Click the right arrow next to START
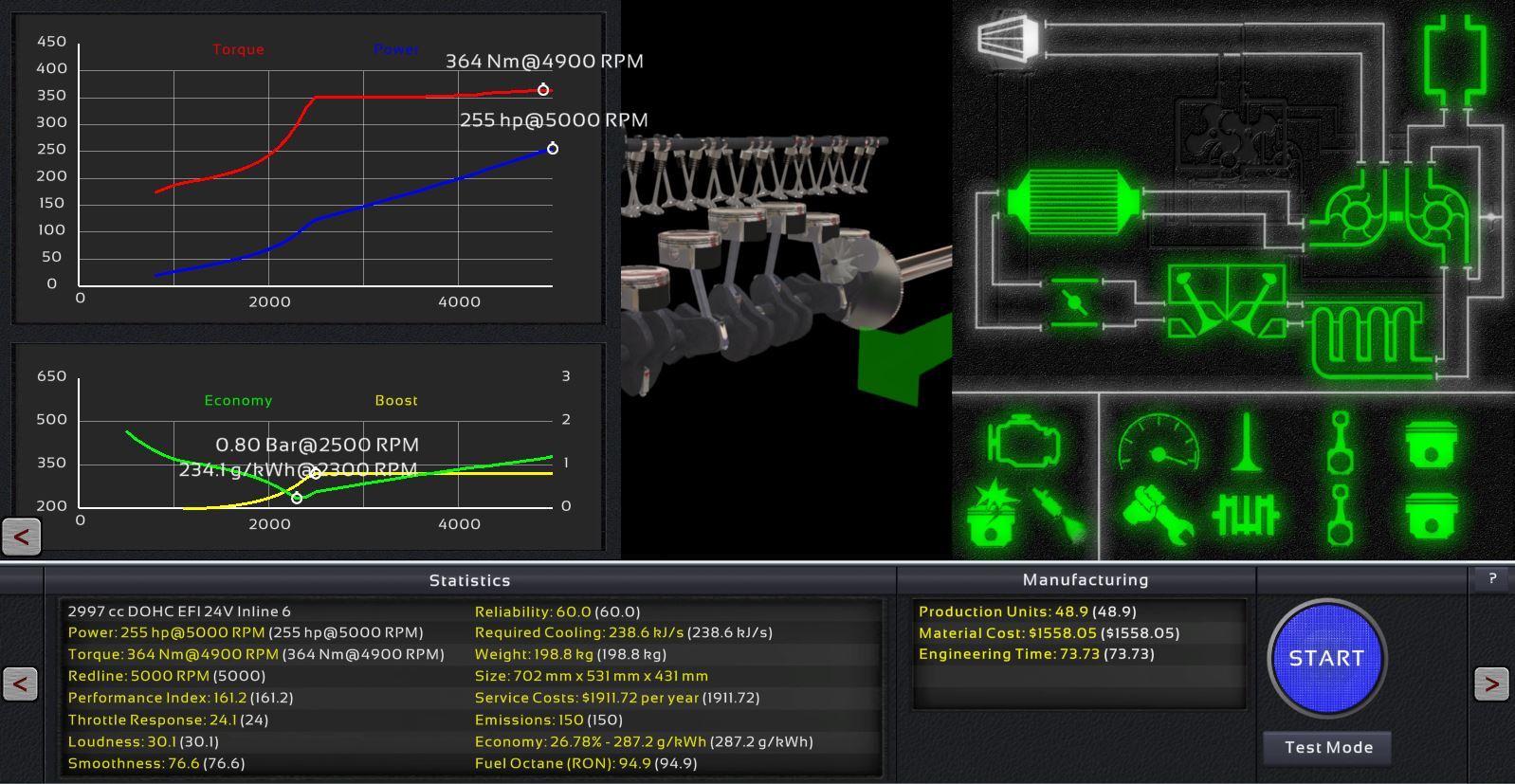The image size is (1515, 784). [1491, 684]
